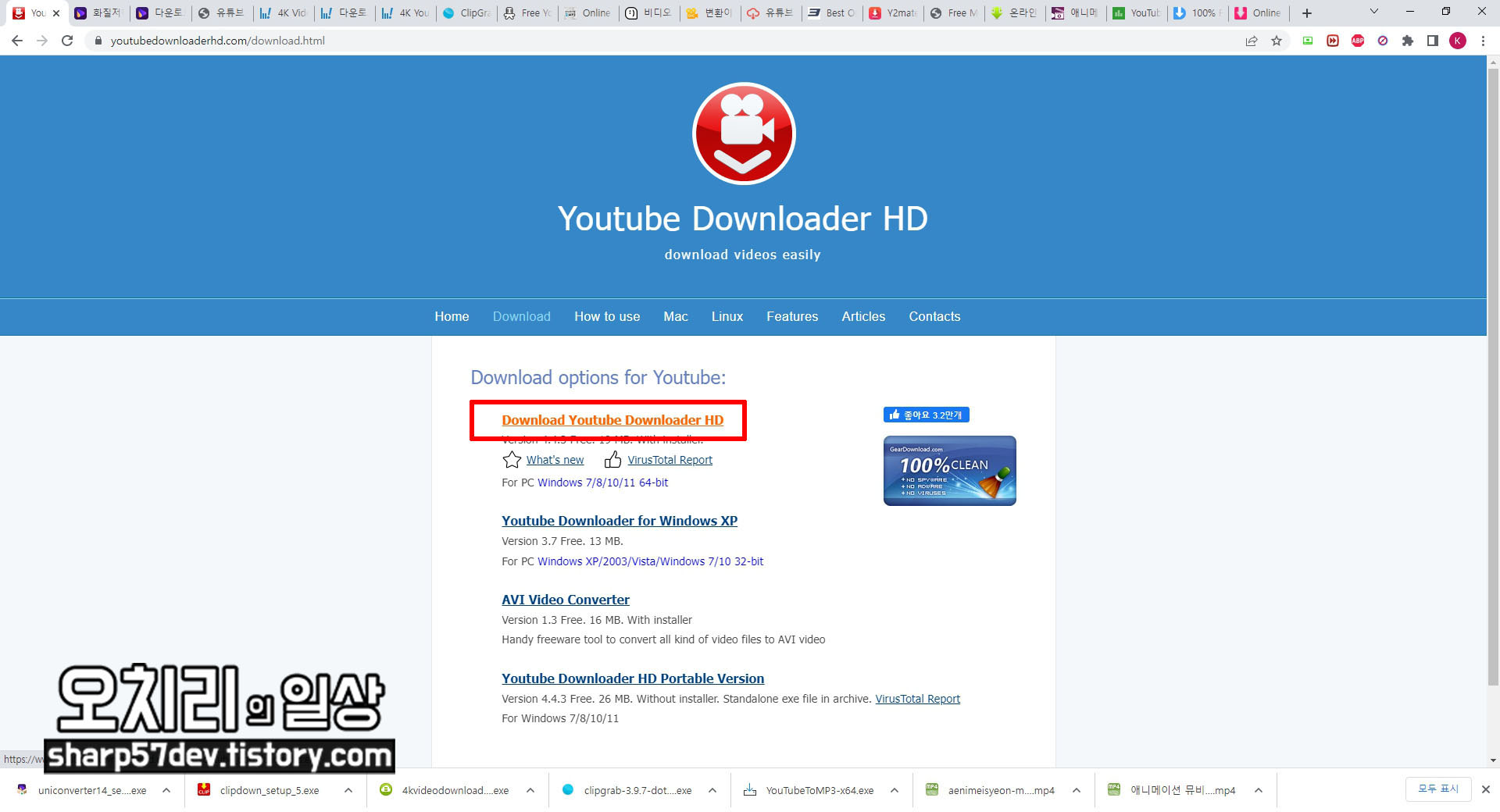Viewport: 1500px width, 812px height.
Task: Expand options for YouTubeToMP3-x64.exe download
Action: (x=895, y=790)
